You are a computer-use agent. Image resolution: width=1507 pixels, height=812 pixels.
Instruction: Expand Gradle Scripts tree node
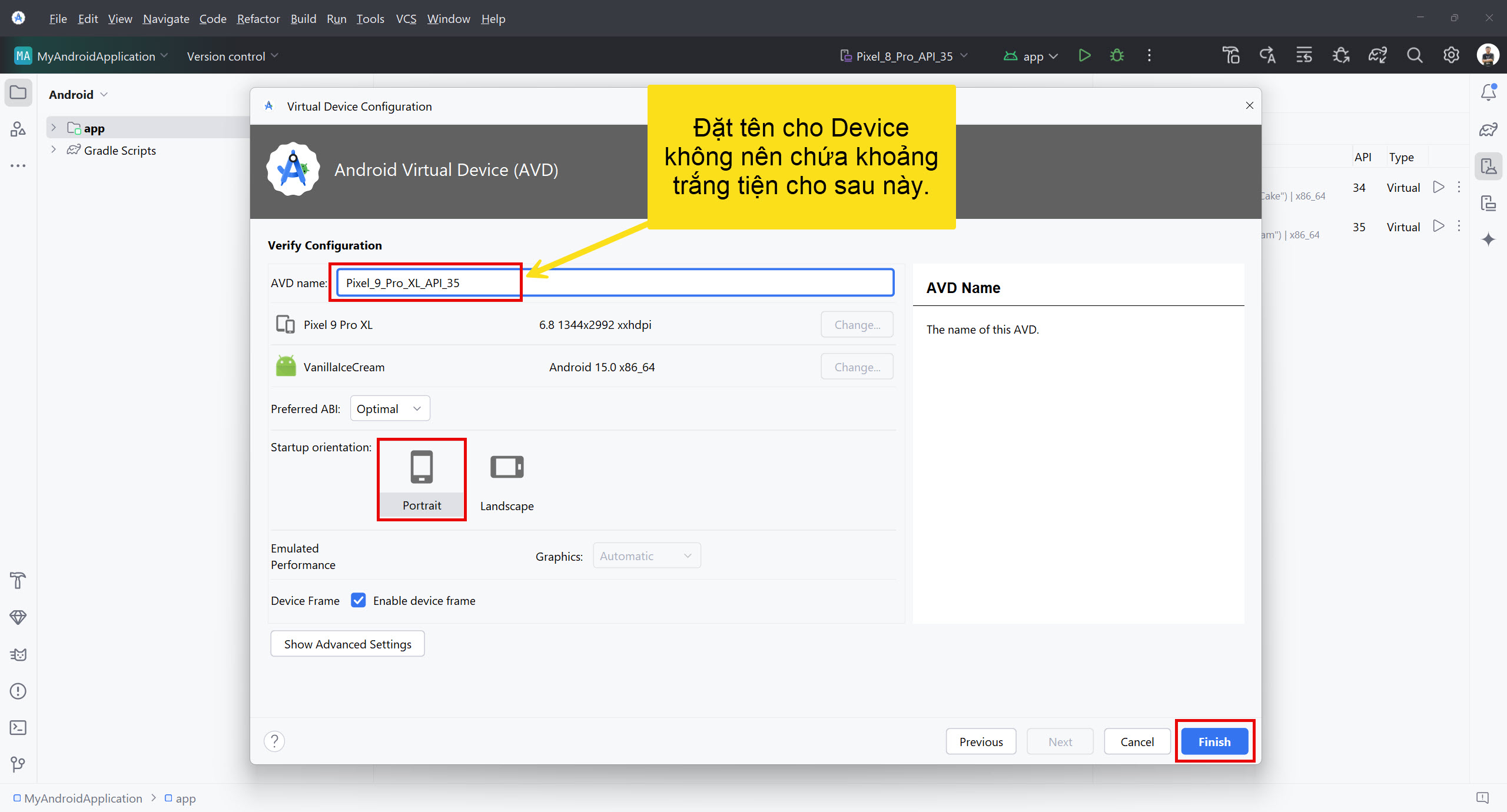coord(54,149)
